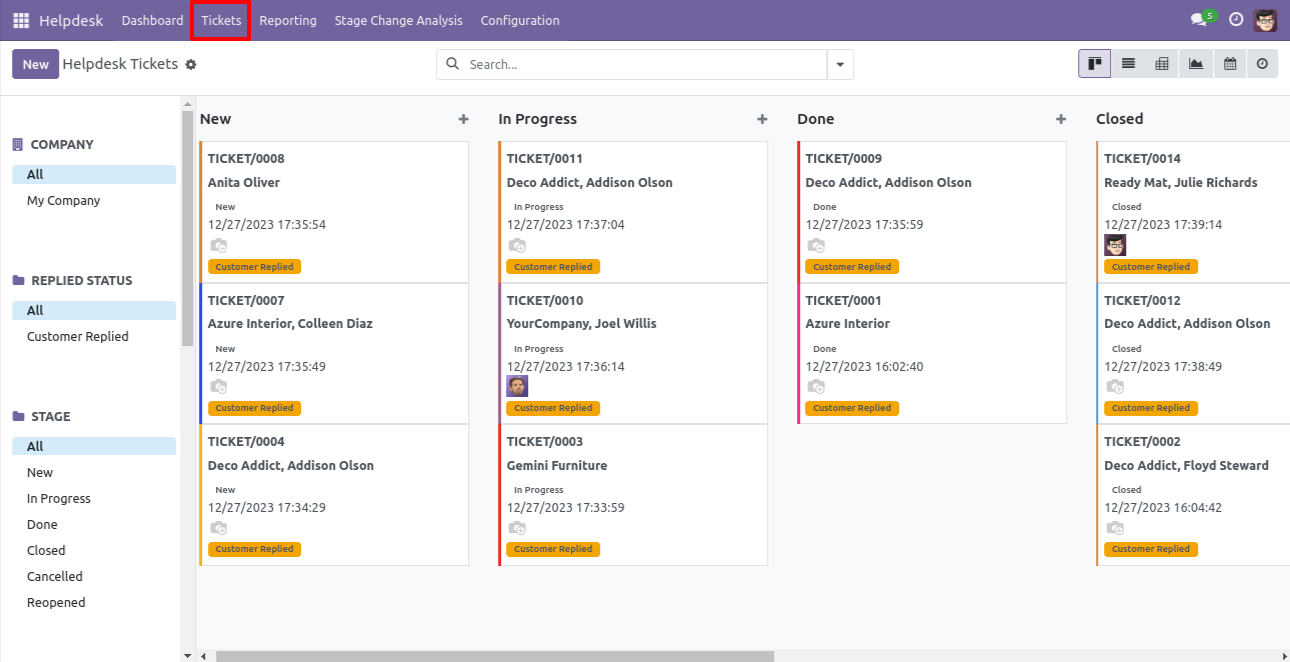Click assigned user avatar on TICKET/0014
The width and height of the screenshot is (1290, 662).
tap(1115, 245)
